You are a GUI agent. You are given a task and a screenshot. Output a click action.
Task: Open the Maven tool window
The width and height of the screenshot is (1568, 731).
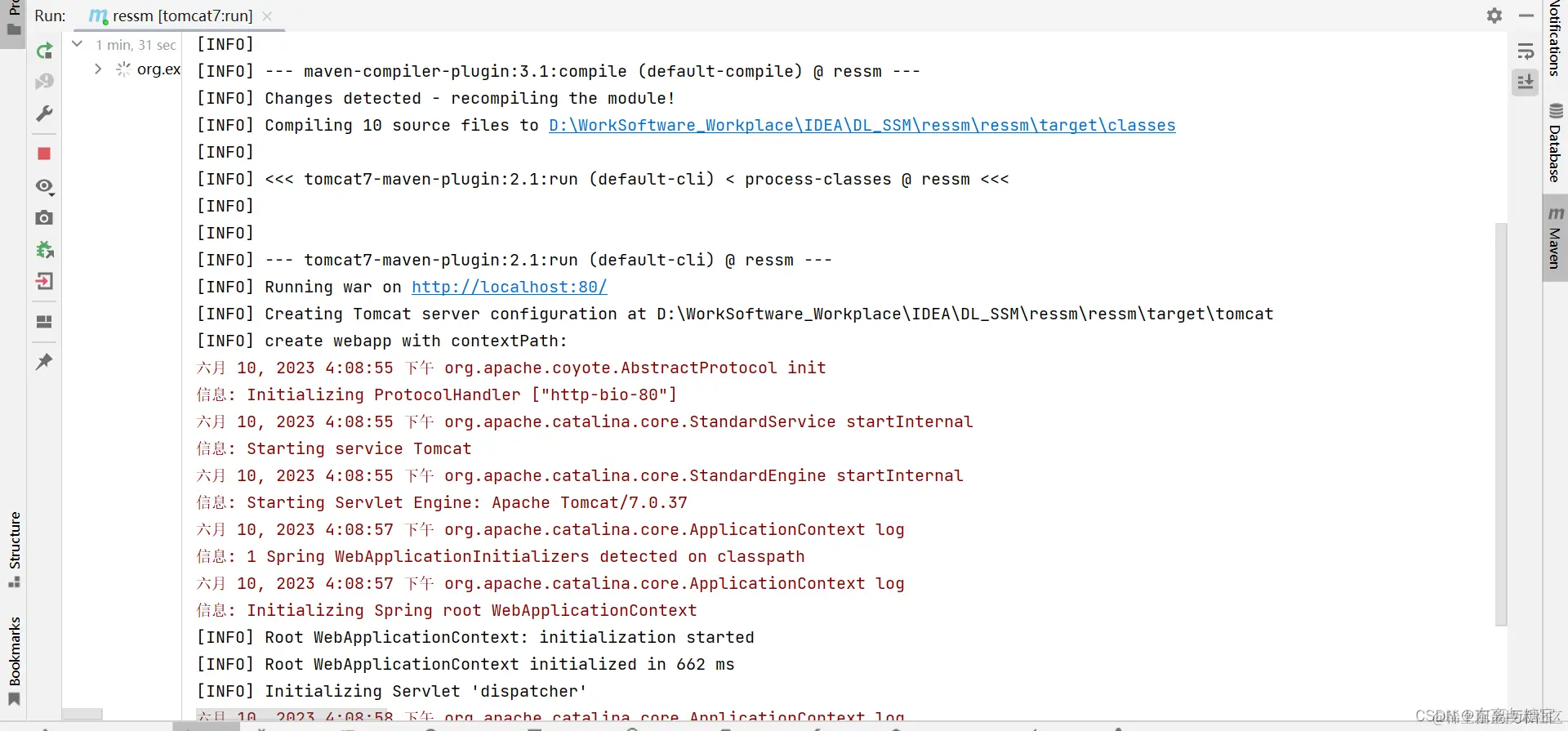tap(1555, 238)
